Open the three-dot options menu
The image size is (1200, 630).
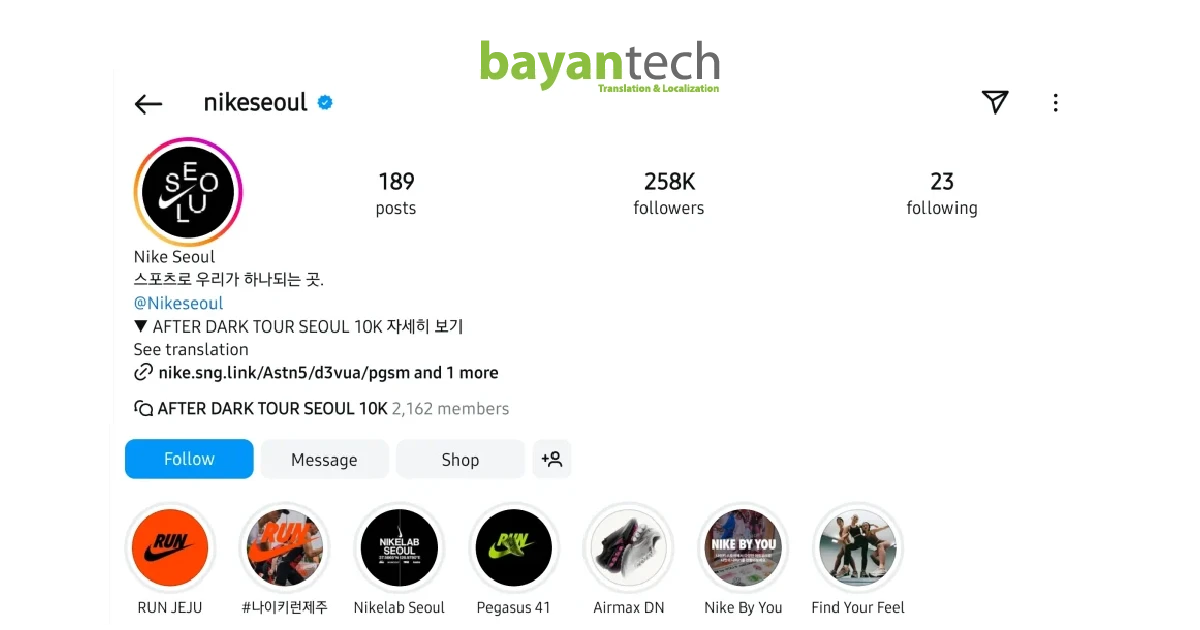click(1055, 103)
